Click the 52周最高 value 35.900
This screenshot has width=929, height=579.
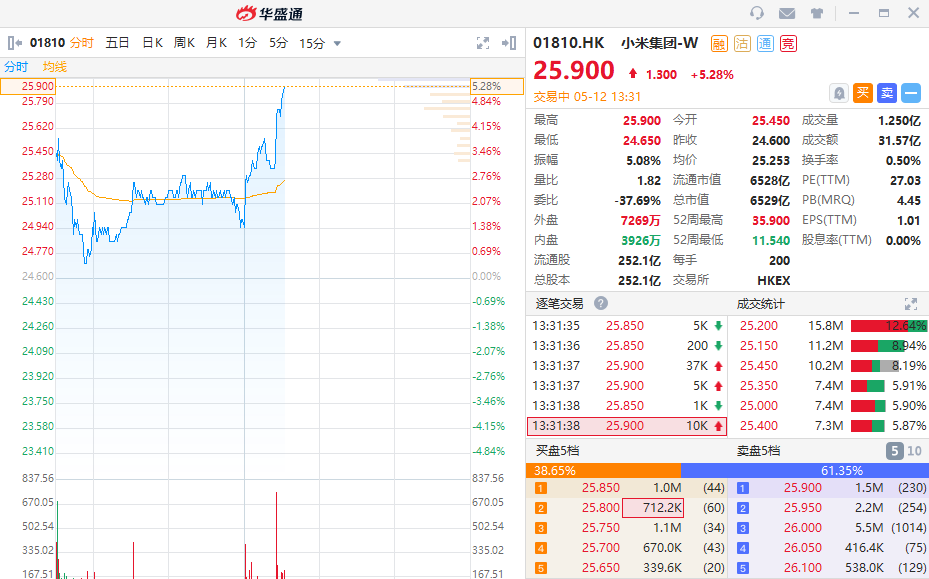click(x=771, y=220)
